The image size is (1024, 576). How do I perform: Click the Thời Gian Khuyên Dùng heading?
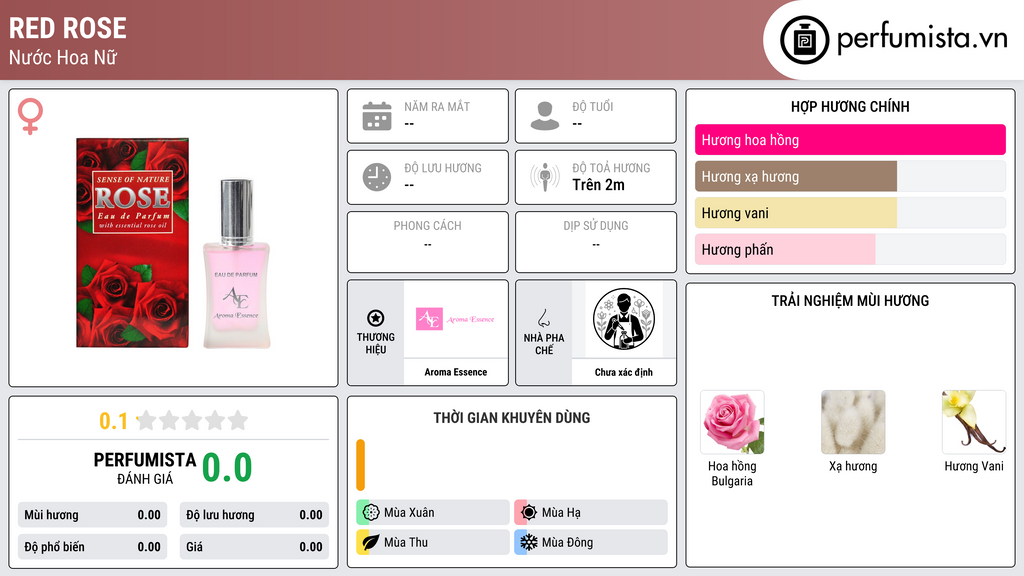coord(512,418)
